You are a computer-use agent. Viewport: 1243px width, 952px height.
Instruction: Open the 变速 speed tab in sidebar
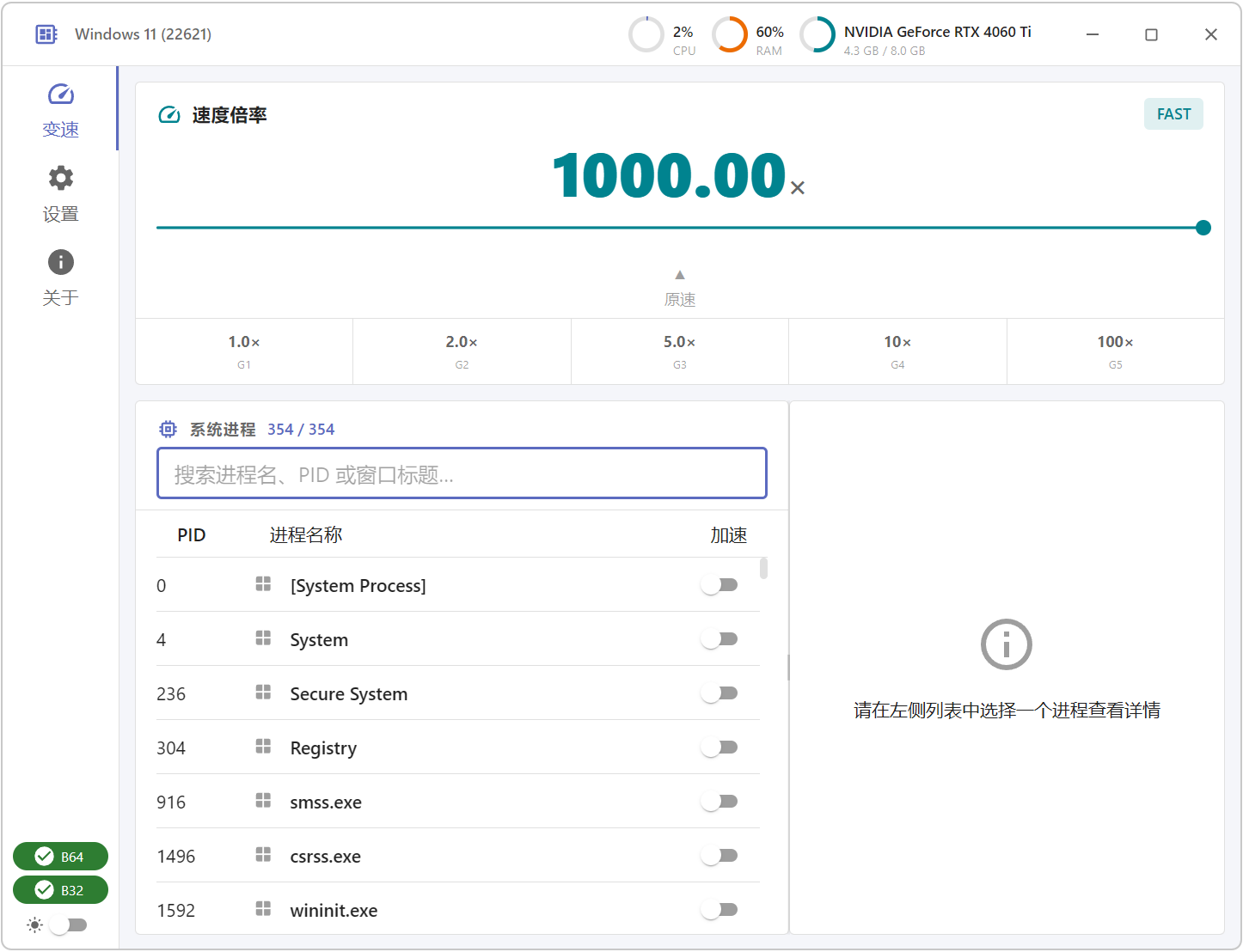point(60,110)
